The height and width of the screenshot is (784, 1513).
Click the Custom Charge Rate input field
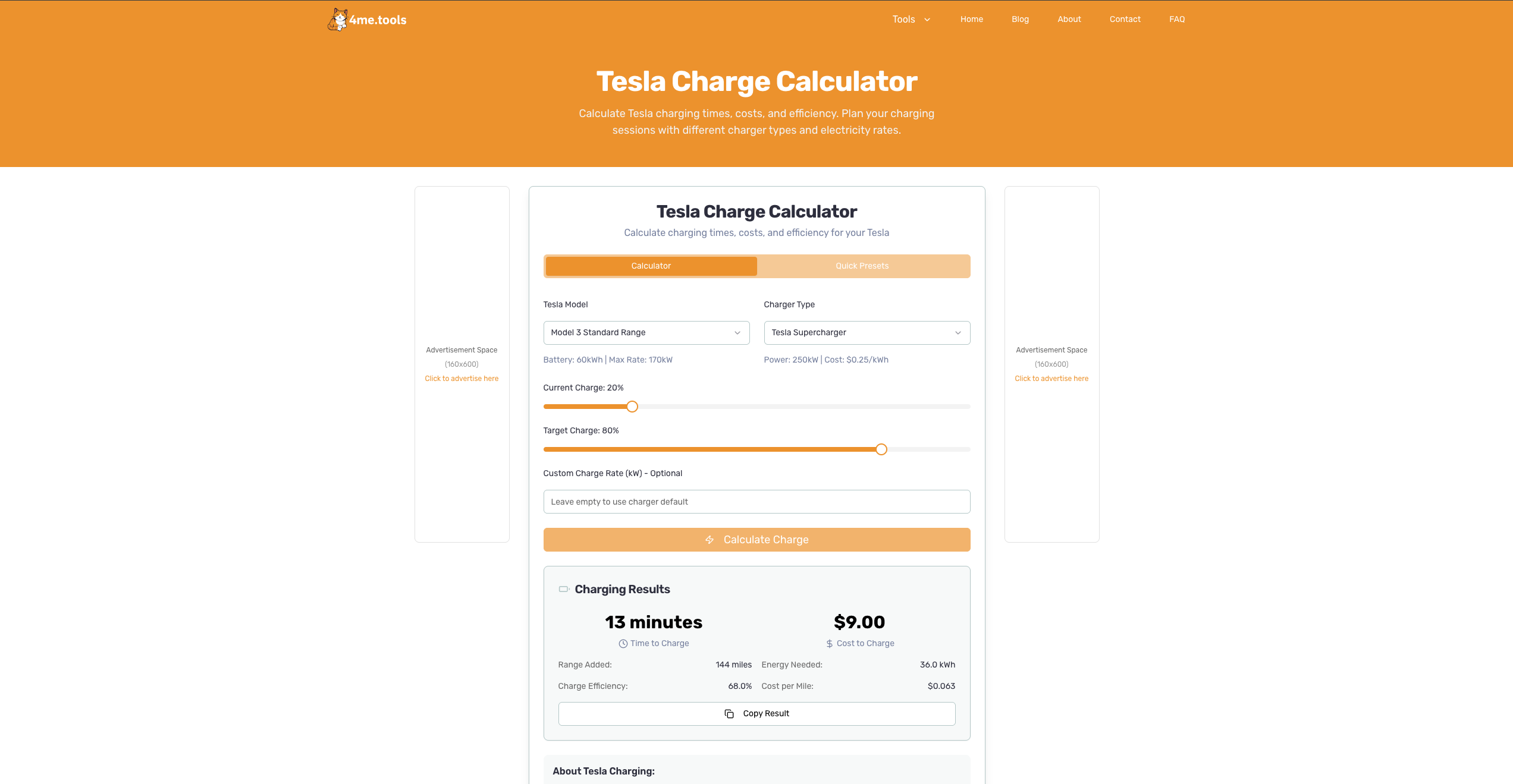coord(757,502)
